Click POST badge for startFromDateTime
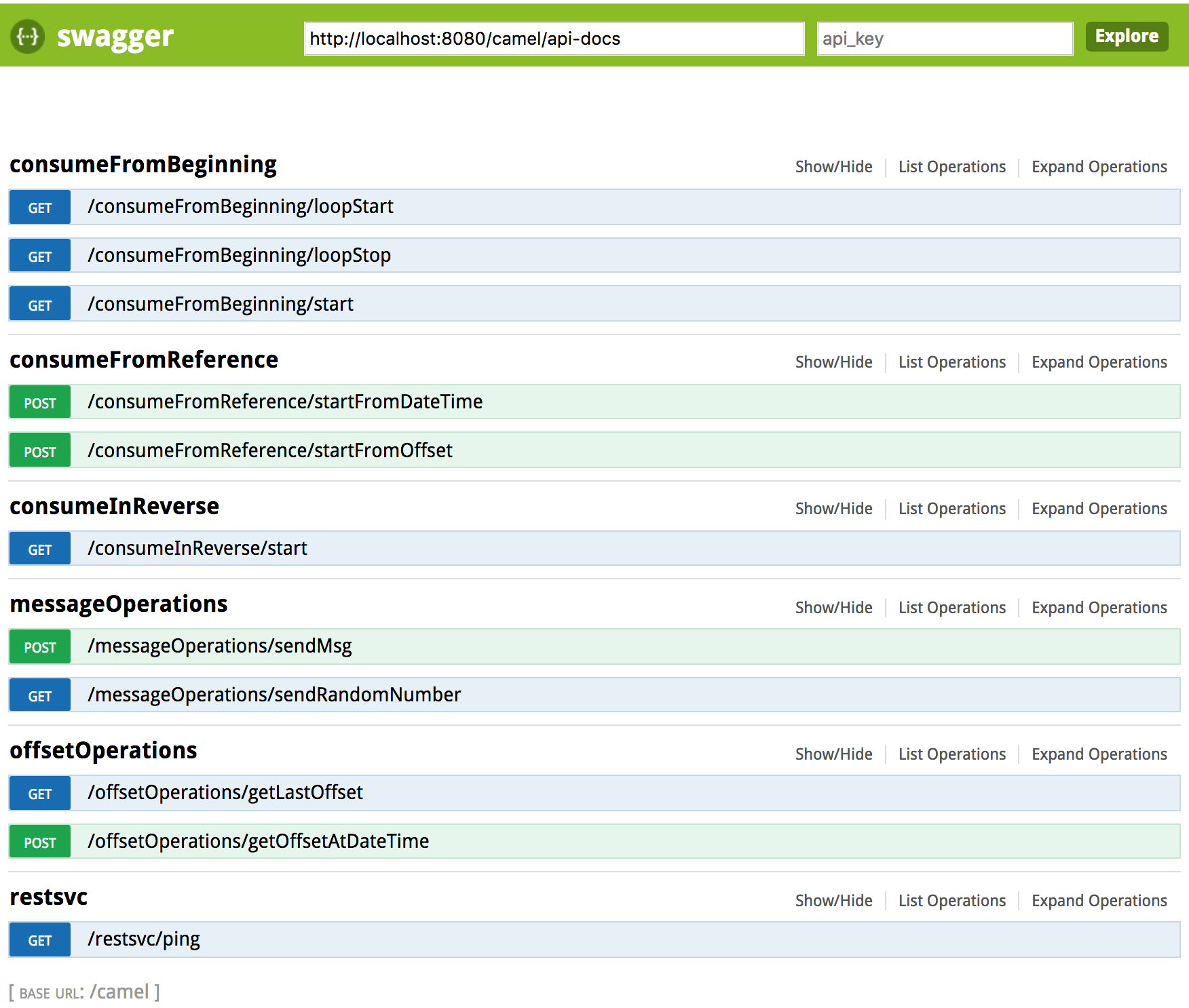This screenshot has width=1189, height=1008. click(x=40, y=403)
